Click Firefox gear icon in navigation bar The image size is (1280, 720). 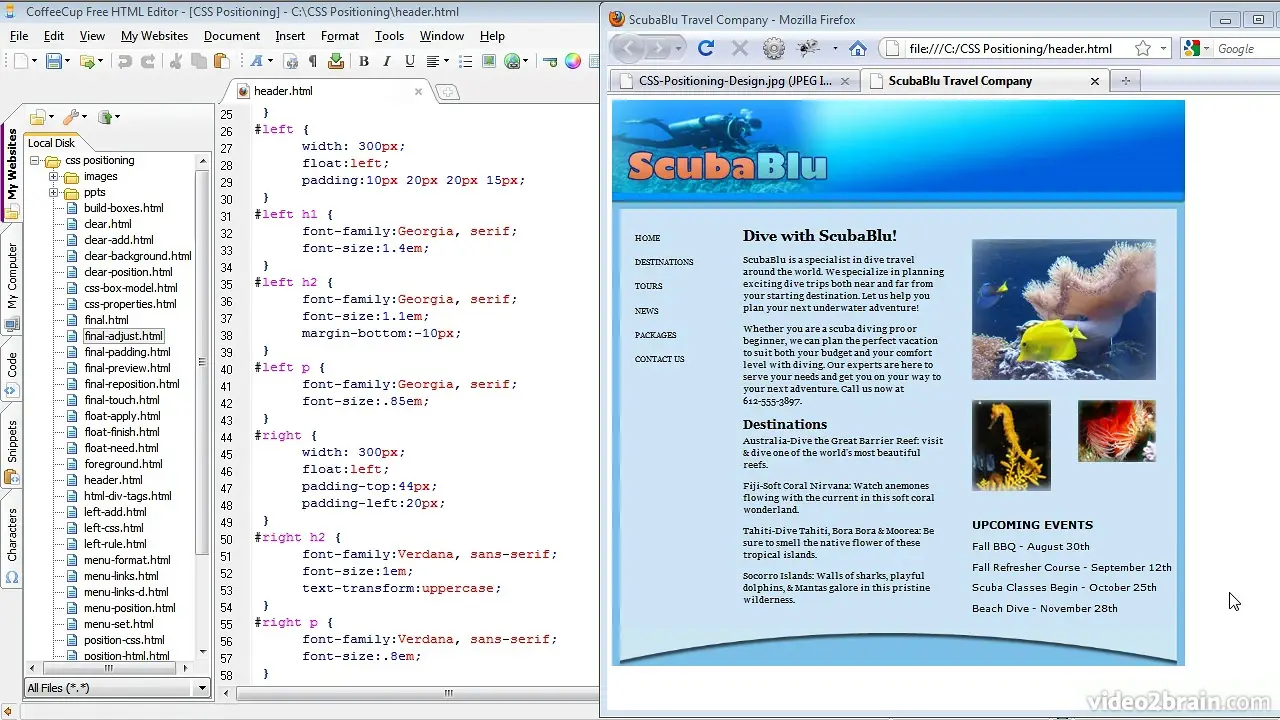click(x=773, y=48)
